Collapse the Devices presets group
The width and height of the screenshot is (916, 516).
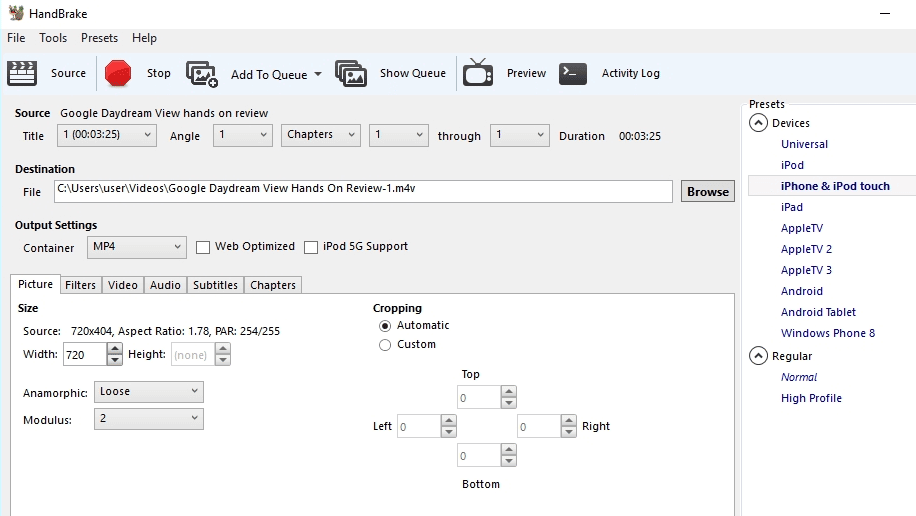758,123
